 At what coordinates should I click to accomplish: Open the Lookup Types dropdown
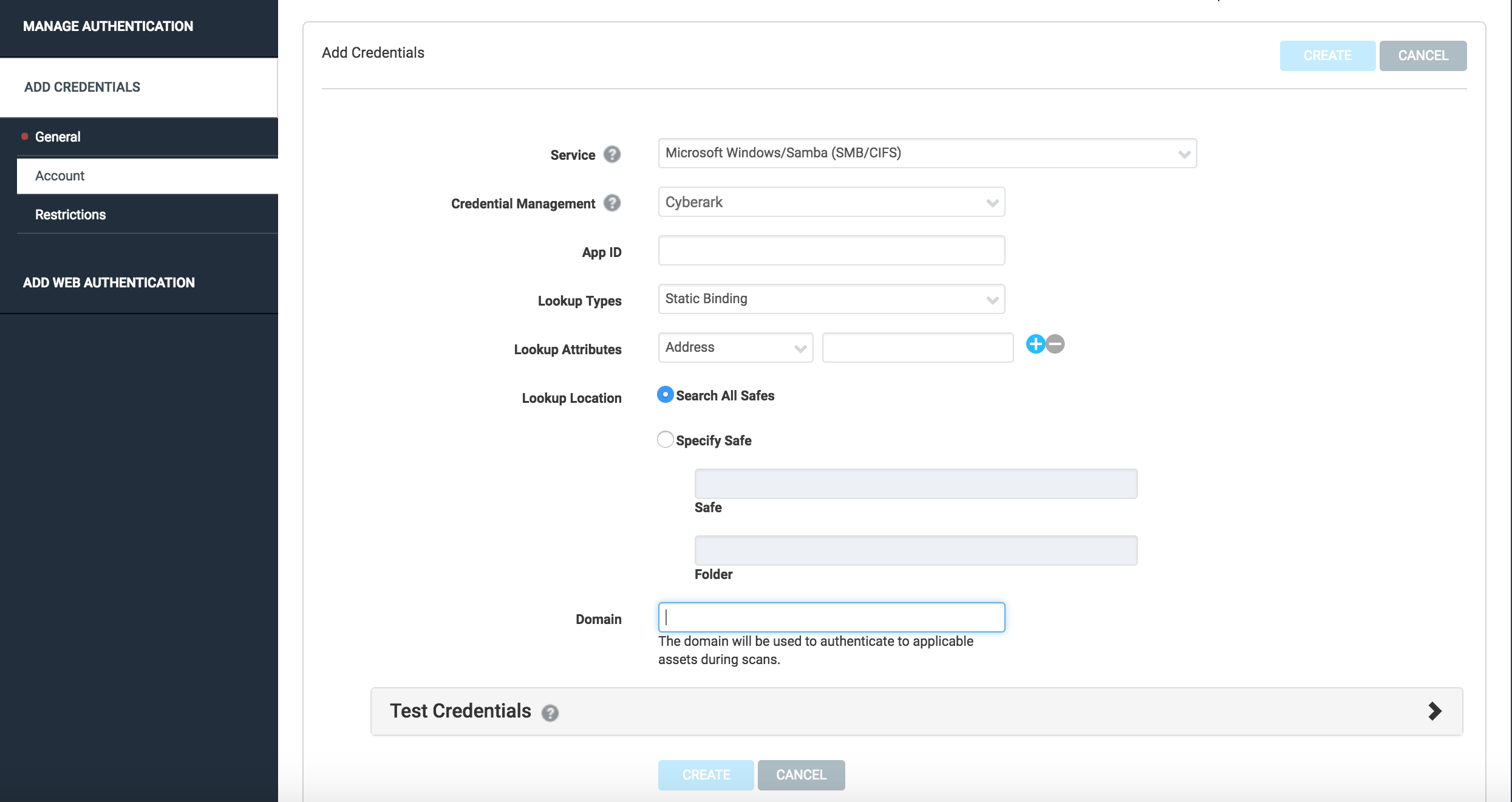(830, 298)
